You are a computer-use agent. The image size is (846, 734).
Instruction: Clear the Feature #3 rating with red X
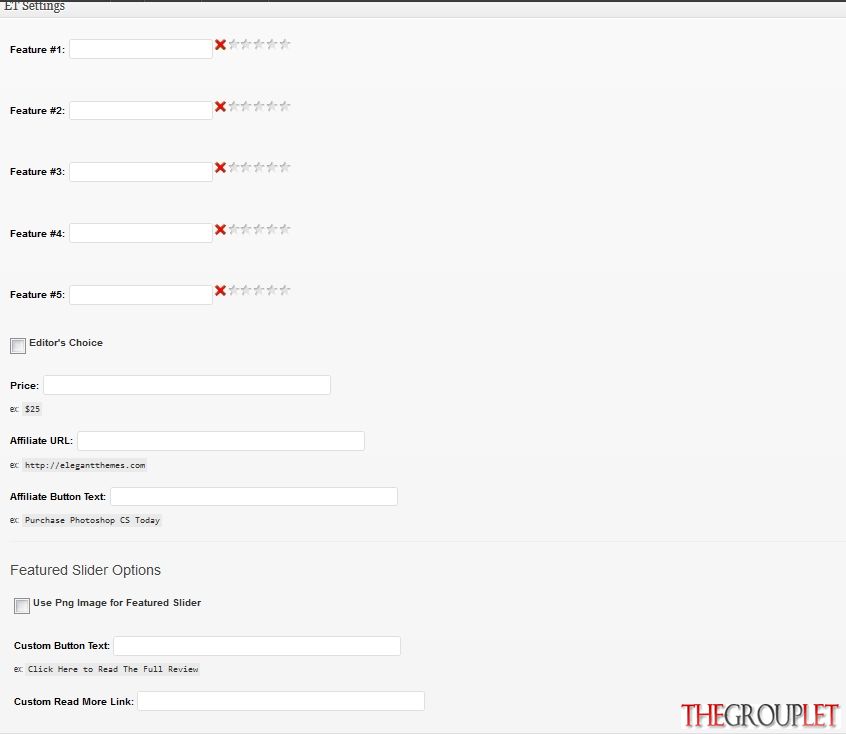[220, 167]
